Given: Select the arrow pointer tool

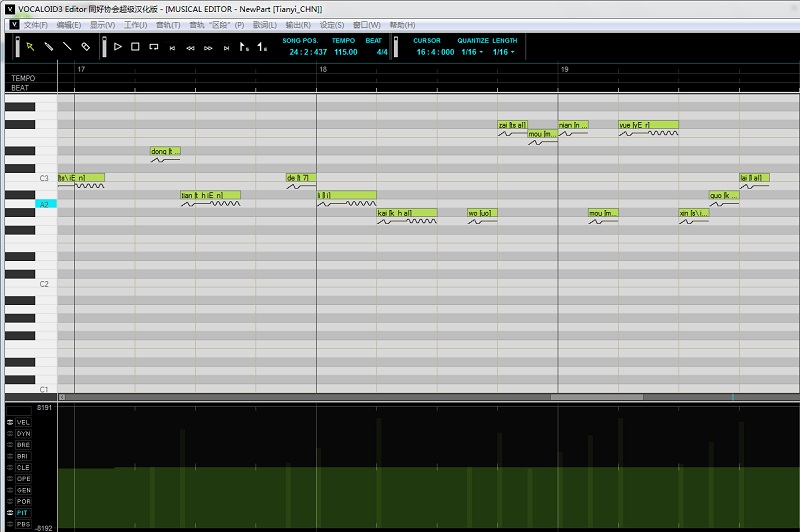Looking at the screenshot, I should tap(30, 46).
